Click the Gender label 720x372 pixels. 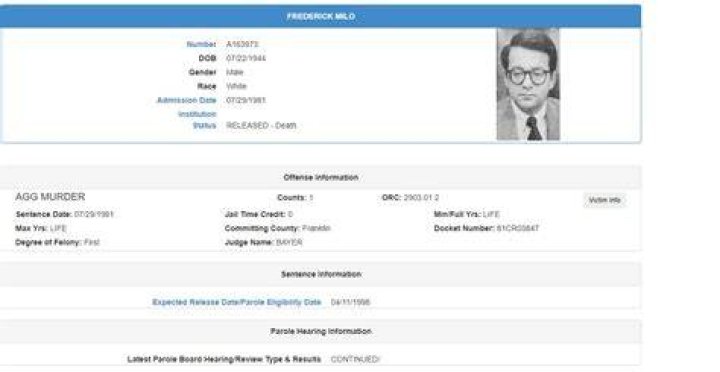pyautogui.click(x=202, y=72)
